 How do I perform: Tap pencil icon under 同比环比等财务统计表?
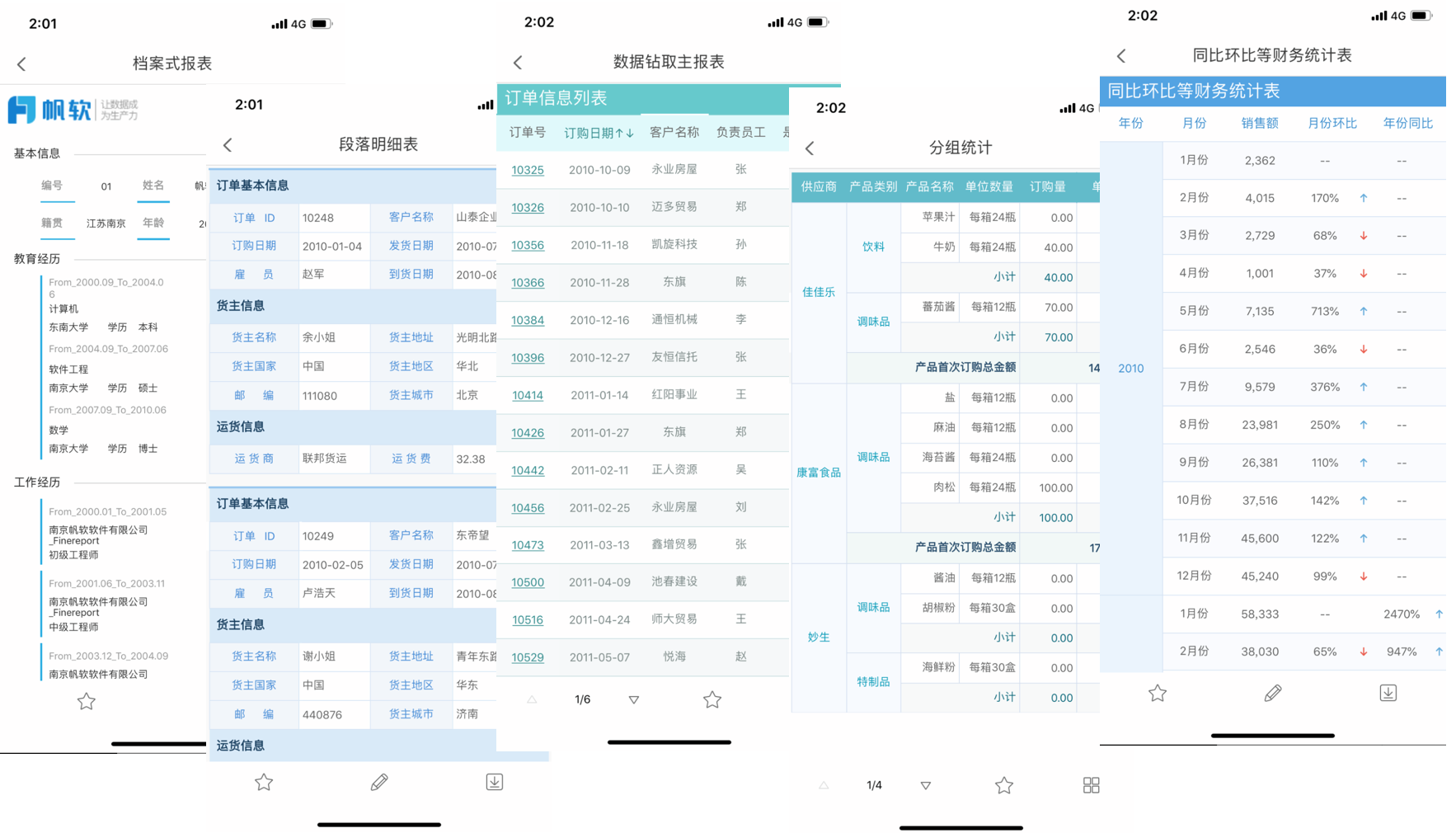1273,693
